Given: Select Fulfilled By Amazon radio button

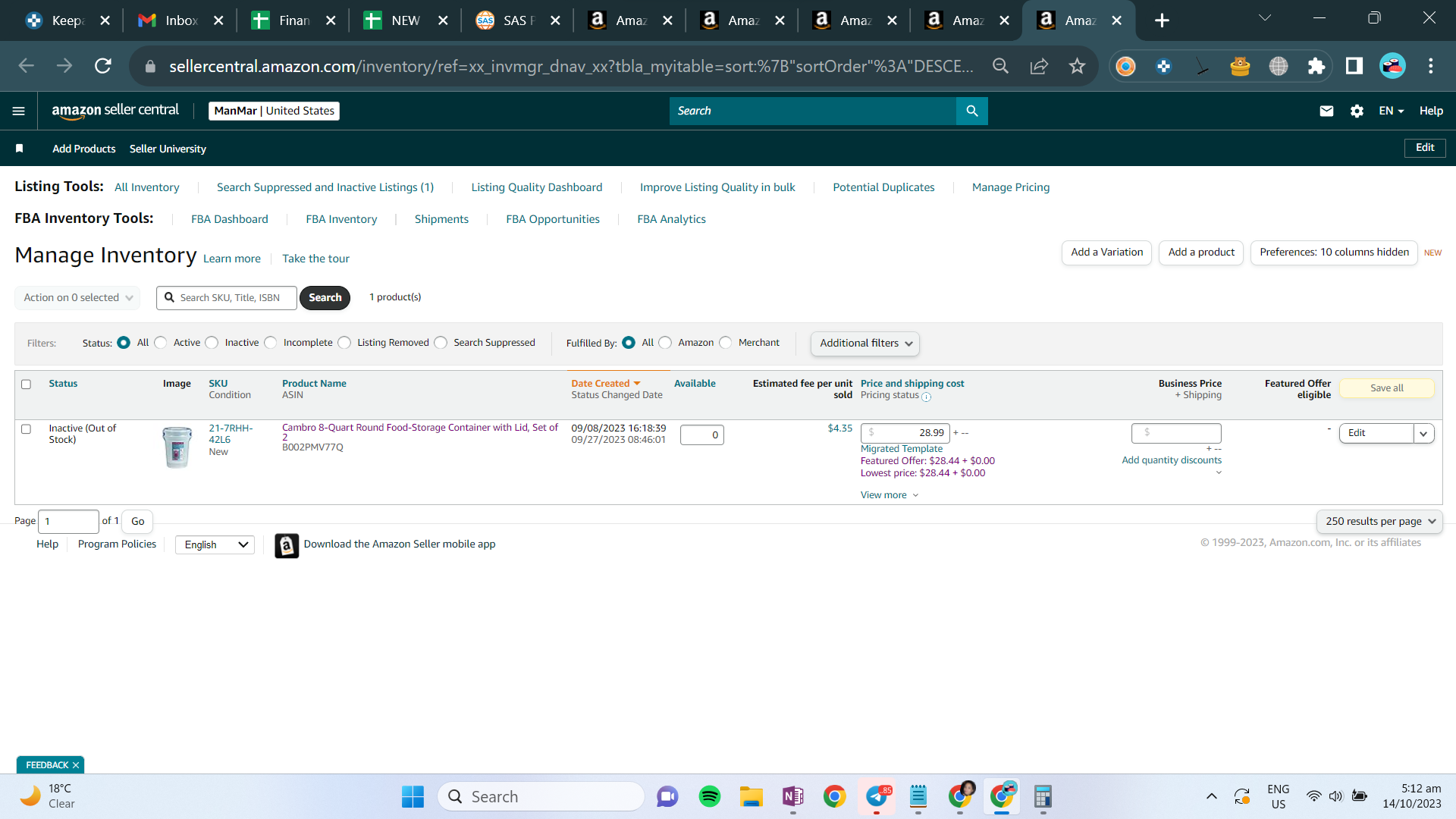Looking at the screenshot, I should pyautogui.click(x=665, y=343).
